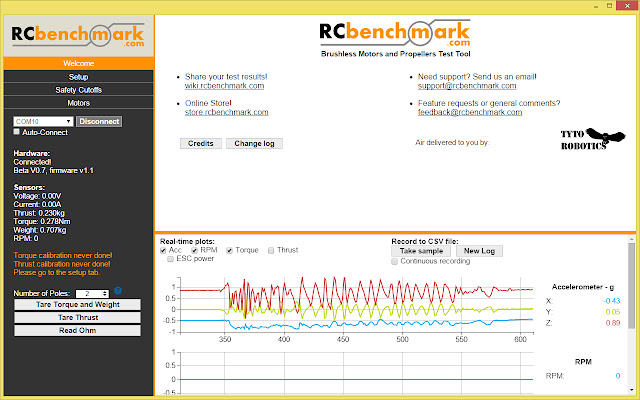Image resolution: width=640 pixels, height=400 pixels.
Task: Open wiki.rcbenchmark.com link
Action: (x=224, y=86)
